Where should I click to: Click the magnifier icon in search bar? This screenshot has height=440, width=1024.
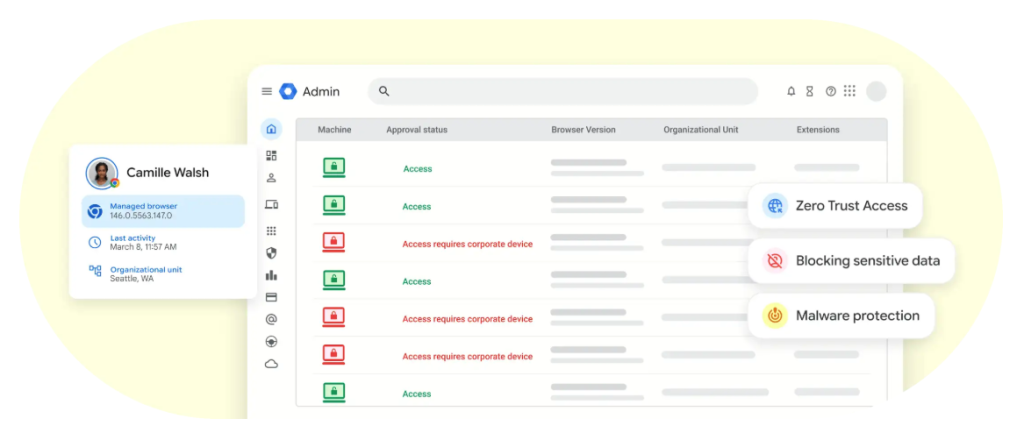(384, 91)
